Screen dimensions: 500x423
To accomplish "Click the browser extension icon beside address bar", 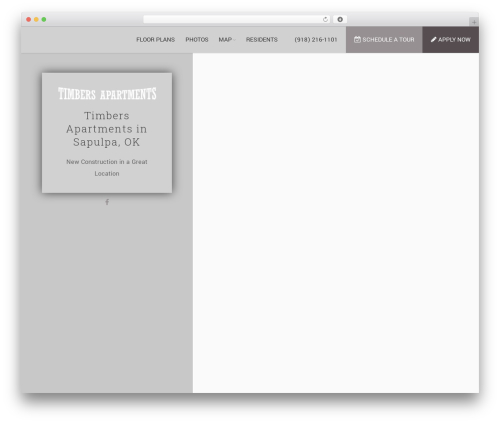I will click(340, 19).
